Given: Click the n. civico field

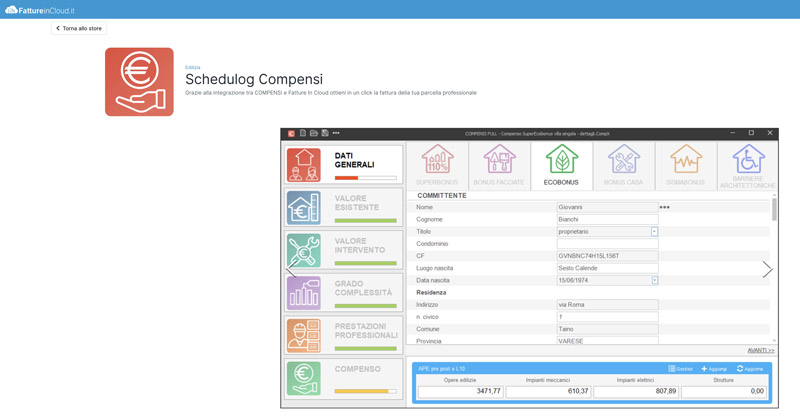Looking at the screenshot, I should (607, 317).
